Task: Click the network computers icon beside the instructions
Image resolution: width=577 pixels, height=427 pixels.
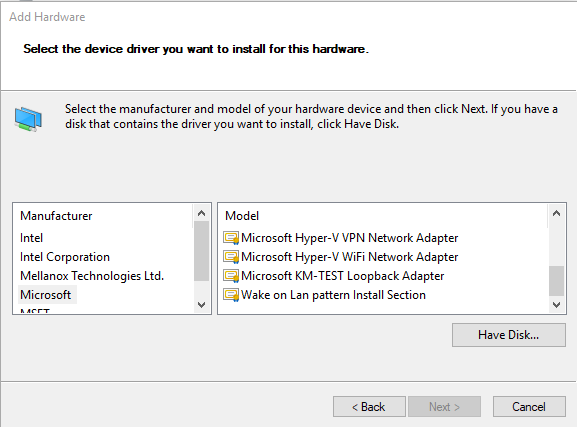Action: [x=28, y=119]
